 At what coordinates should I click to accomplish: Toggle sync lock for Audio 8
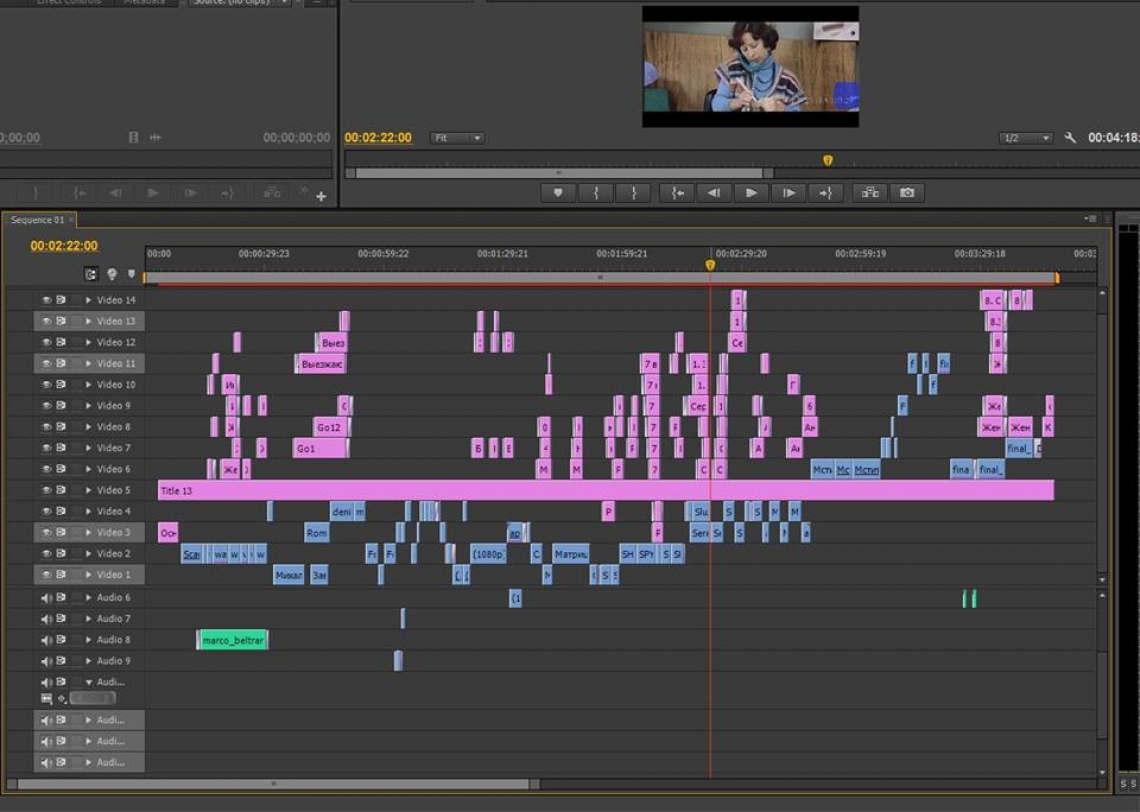point(61,640)
